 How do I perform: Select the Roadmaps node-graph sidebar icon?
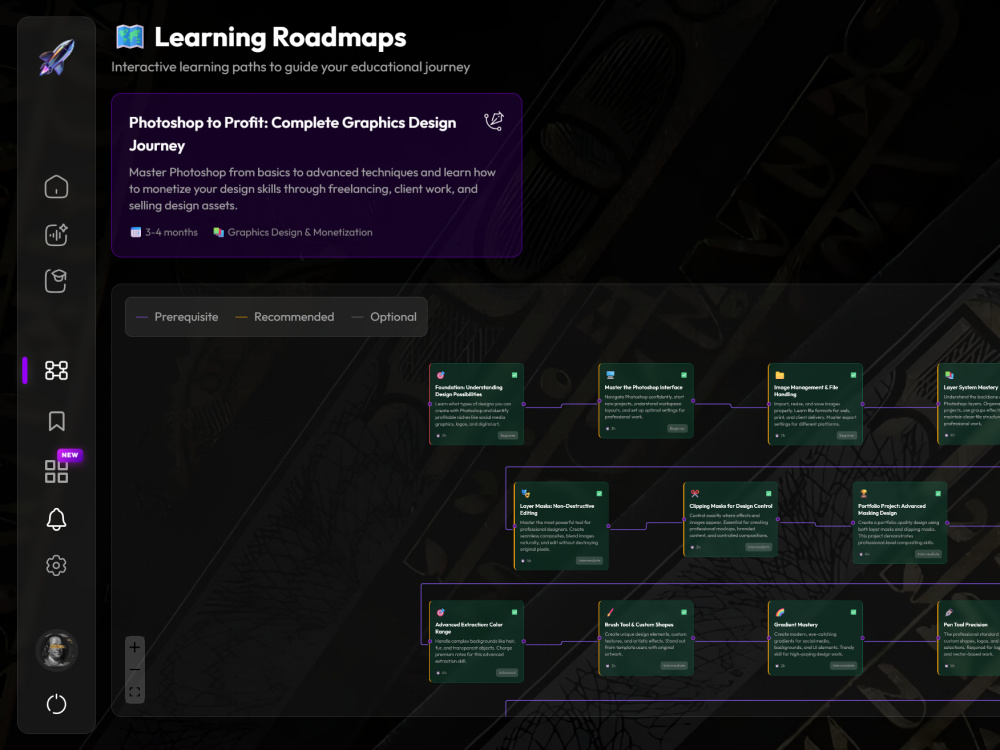(x=56, y=371)
